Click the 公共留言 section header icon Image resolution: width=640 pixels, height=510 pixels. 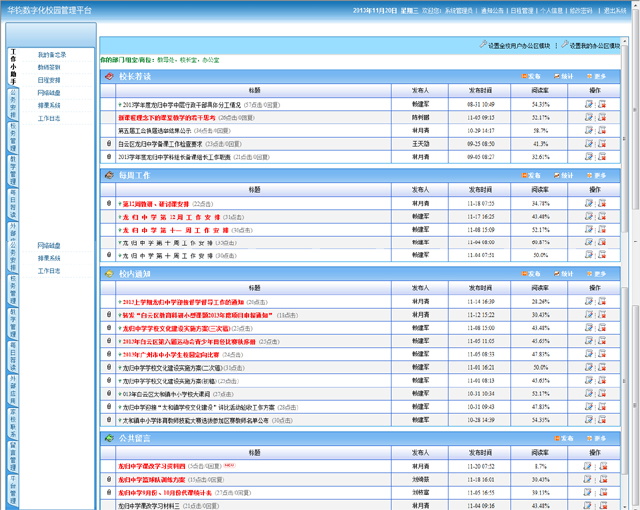click(x=109, y=438)
